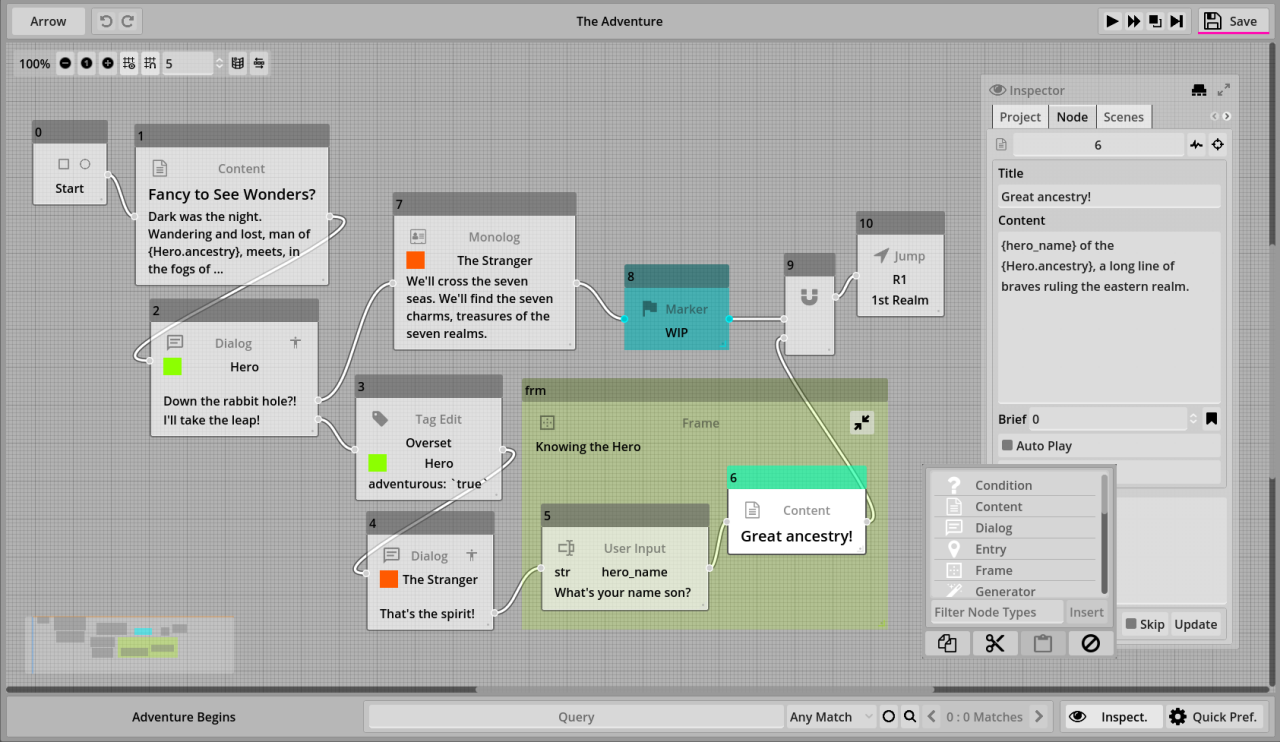This screenshot has width=1280, height=742.
Task: Go to next match arrow
Action: tap(1039, 717)
